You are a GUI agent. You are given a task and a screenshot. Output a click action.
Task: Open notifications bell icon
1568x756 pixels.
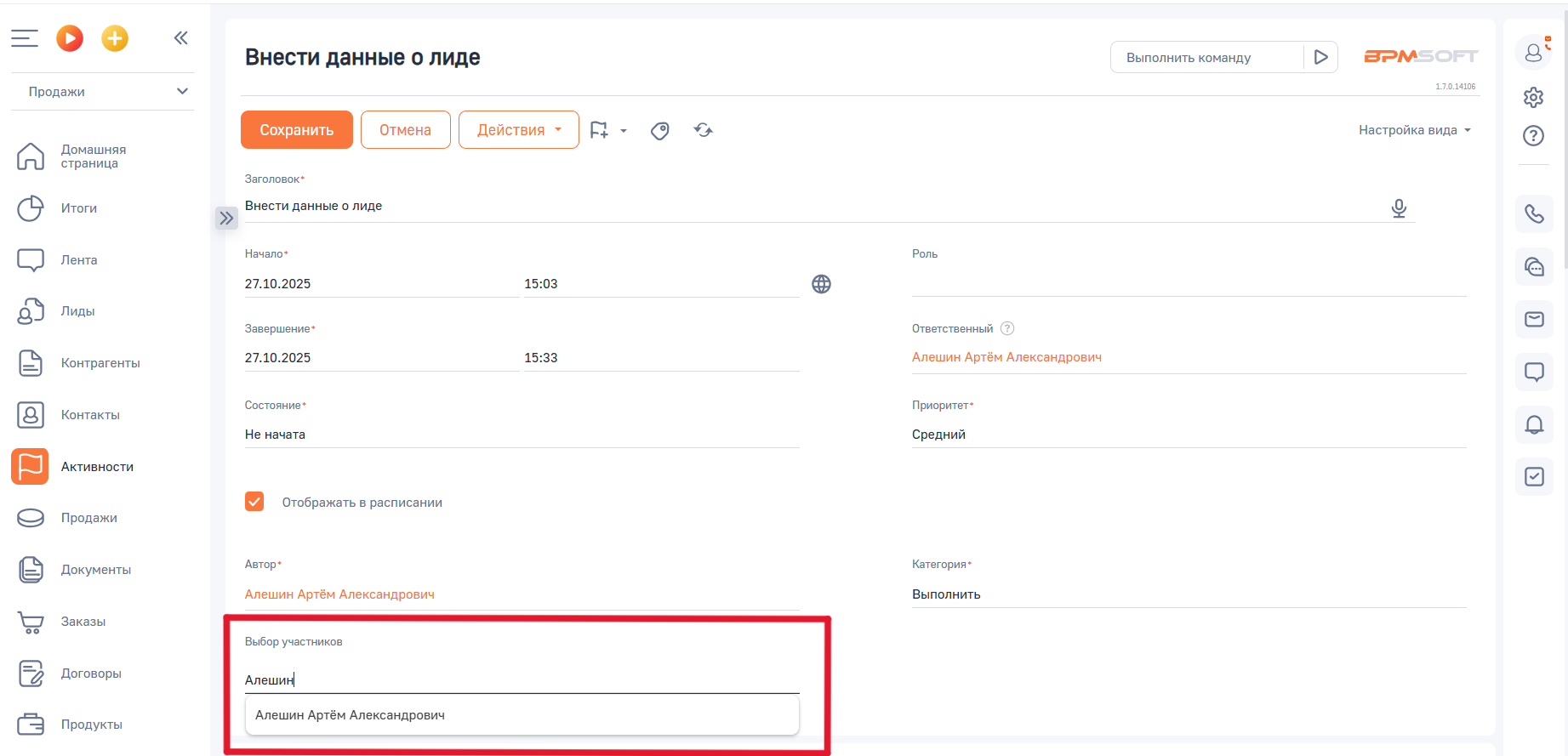pos(1534,424)
